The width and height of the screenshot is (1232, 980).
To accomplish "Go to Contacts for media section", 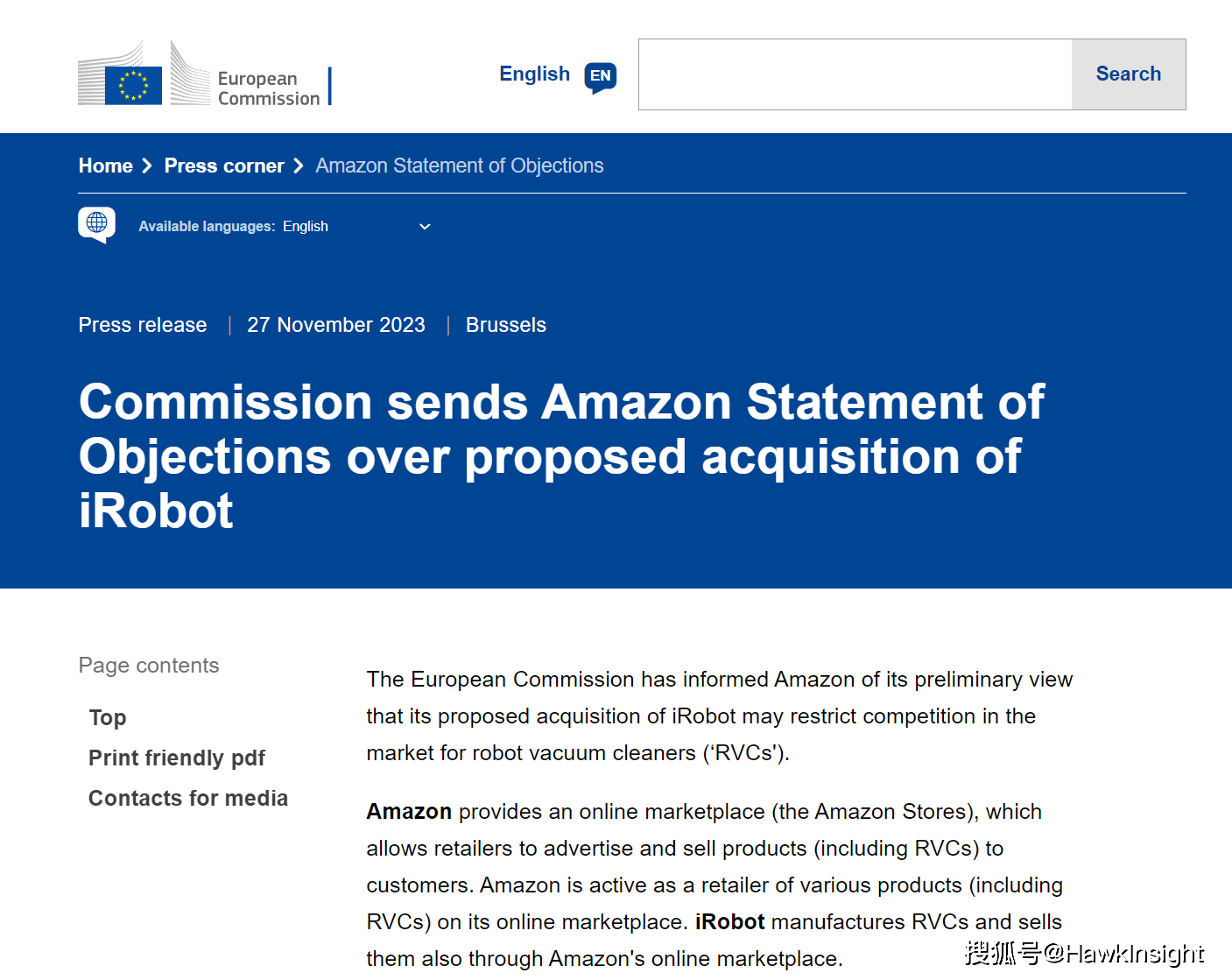I will click(x=188, y=799).
